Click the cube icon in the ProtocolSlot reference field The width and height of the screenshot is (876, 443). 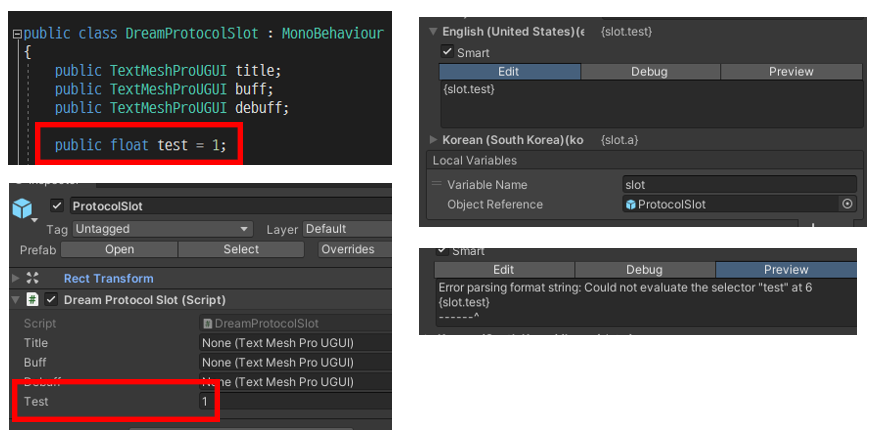630,204
